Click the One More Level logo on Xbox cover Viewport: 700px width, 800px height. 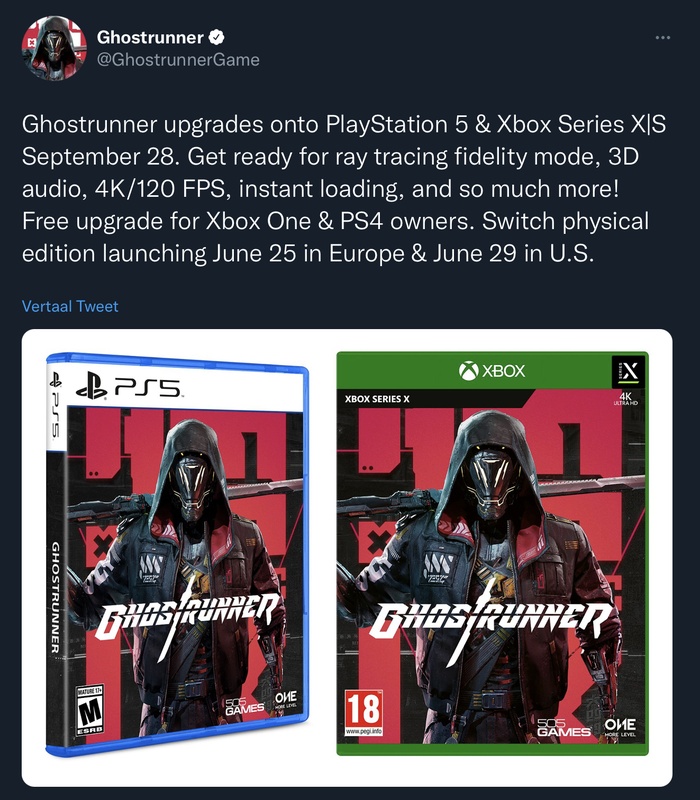click(x=620, y=728)
